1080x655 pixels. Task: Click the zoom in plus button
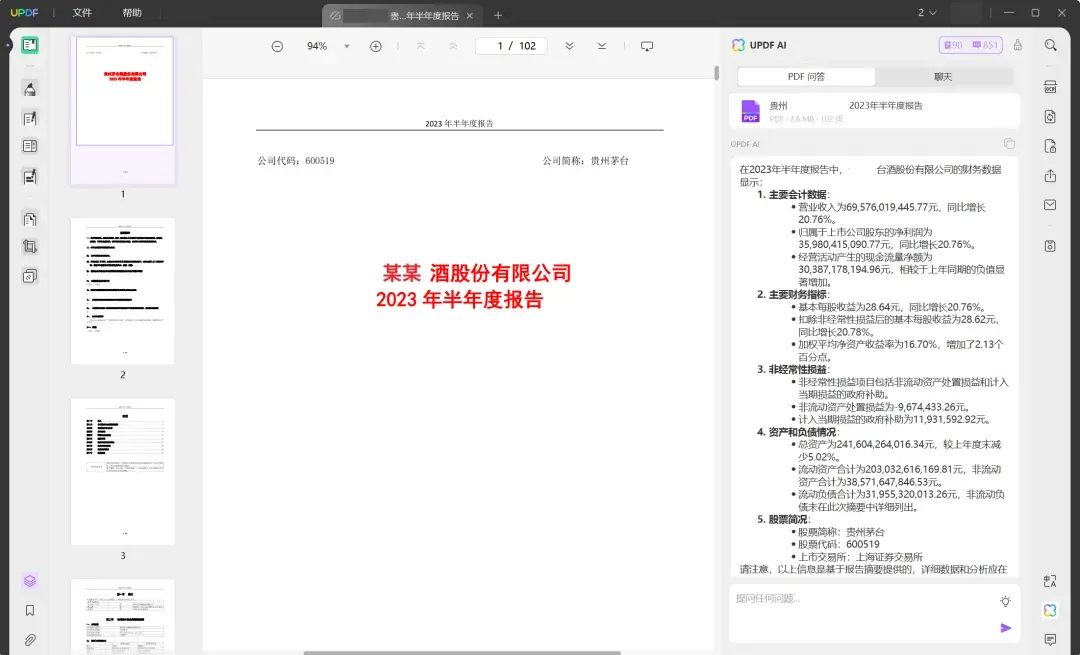[375, 46]
